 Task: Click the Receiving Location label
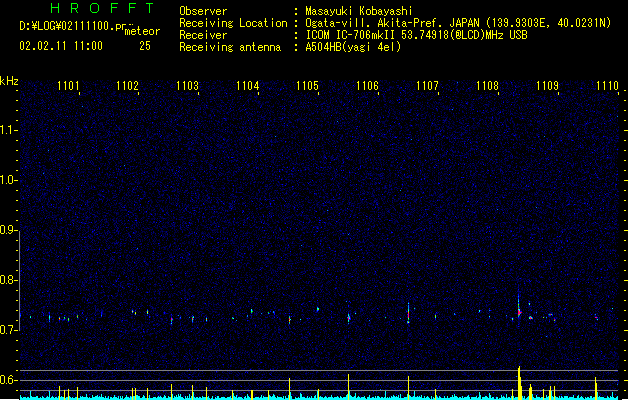233,23
